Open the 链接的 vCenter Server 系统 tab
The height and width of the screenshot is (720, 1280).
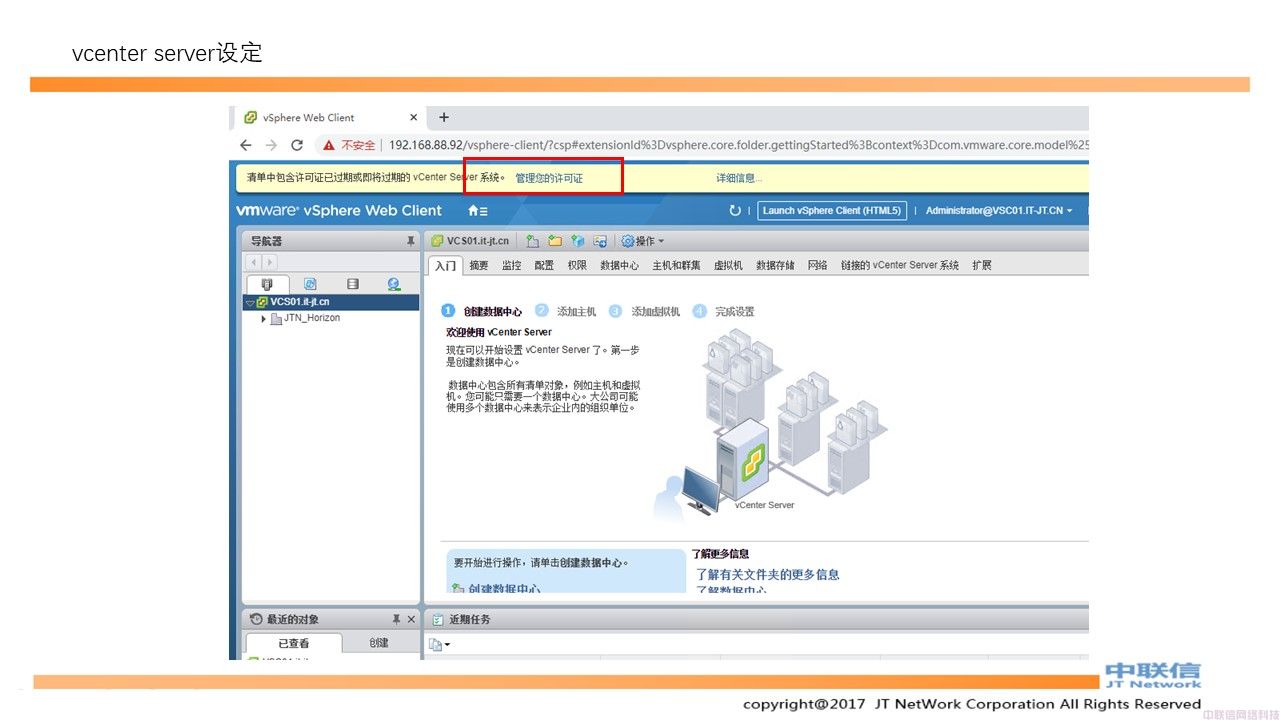(899, 265)
